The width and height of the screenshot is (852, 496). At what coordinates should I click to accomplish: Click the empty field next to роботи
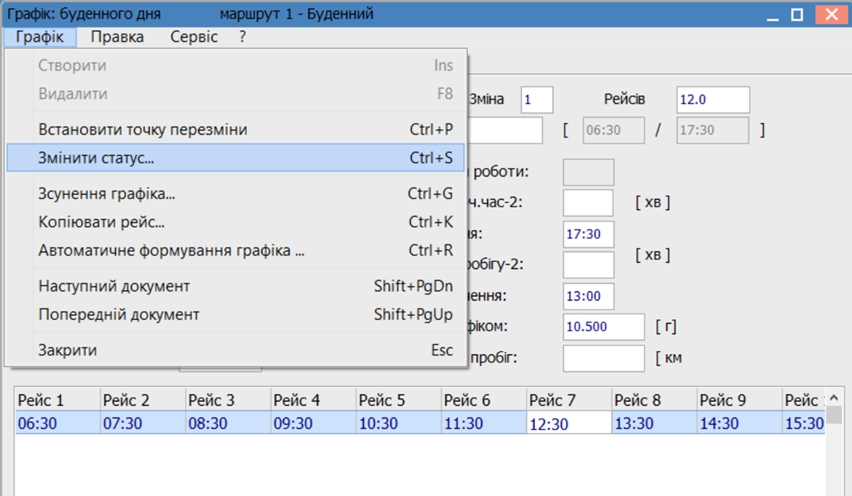(x=588, y=172)
